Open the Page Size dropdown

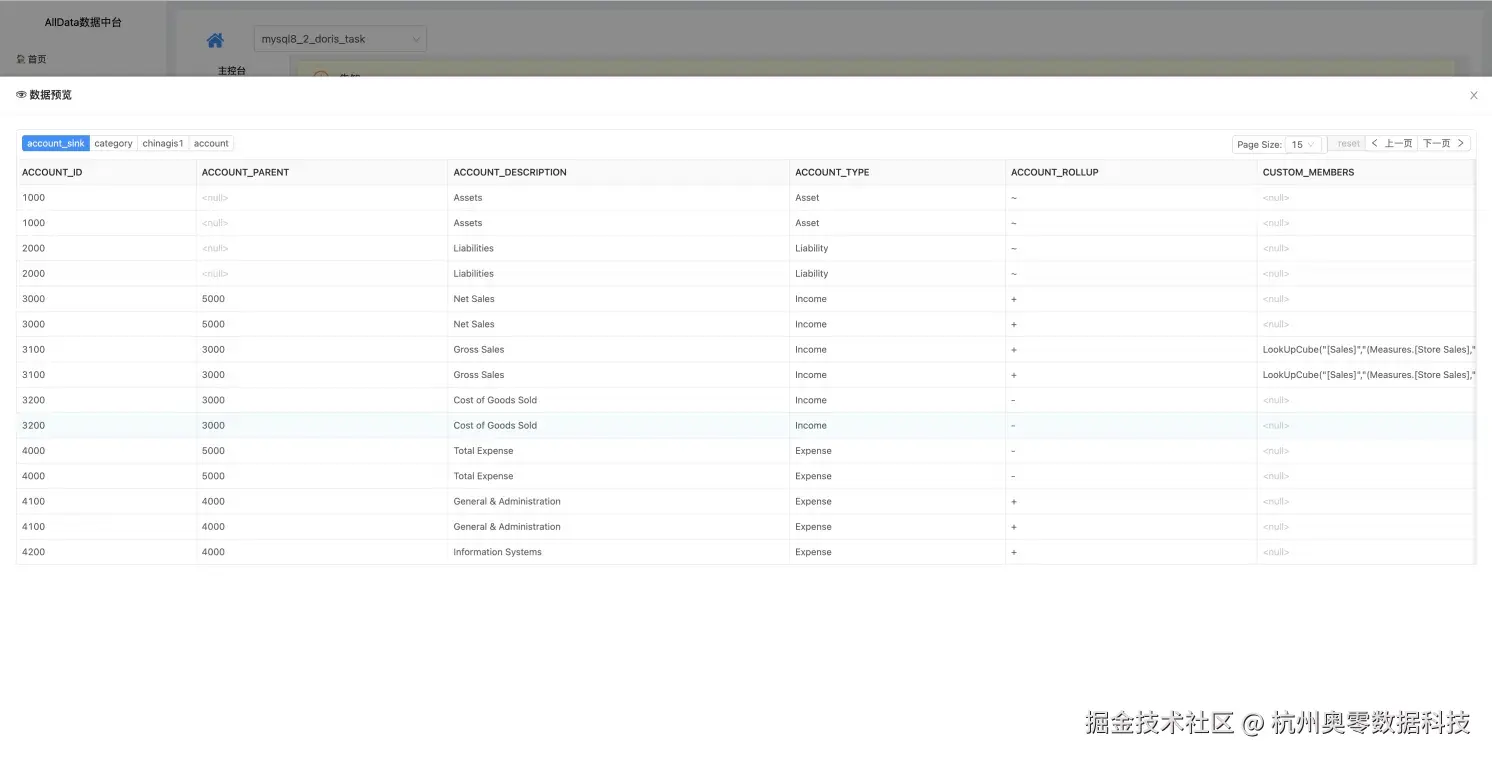[x=1304, y=144]
